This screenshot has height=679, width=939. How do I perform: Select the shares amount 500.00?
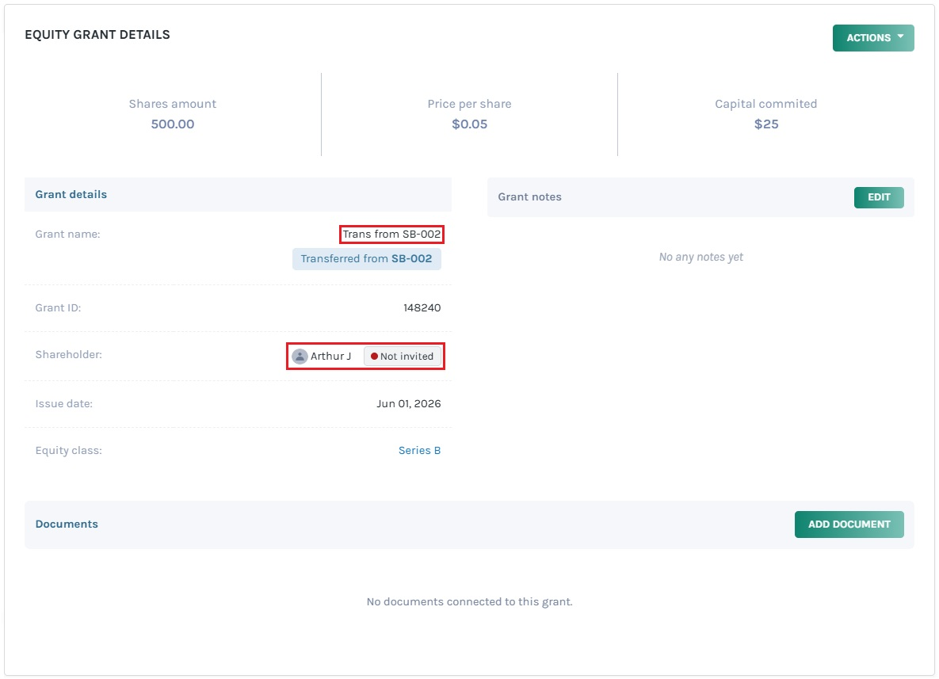[172, 124]
